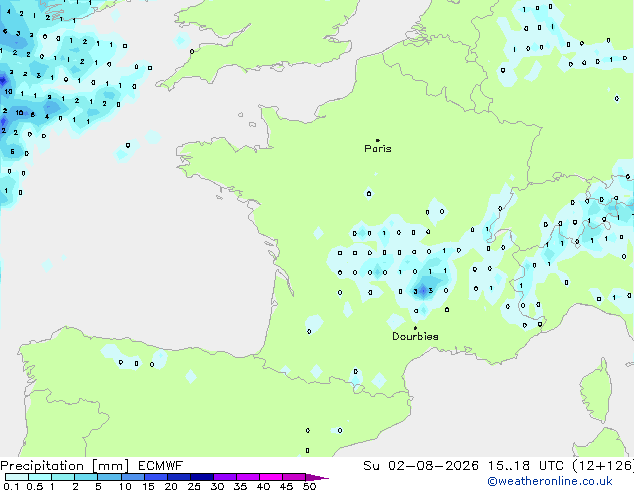Pick the legend swatch between 20 and 25
Screen dimensions: 634x490
[x=179, y=477]
